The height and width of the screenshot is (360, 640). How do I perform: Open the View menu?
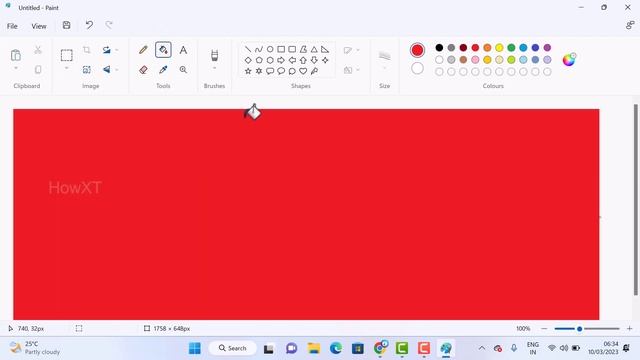click(39, 26)
